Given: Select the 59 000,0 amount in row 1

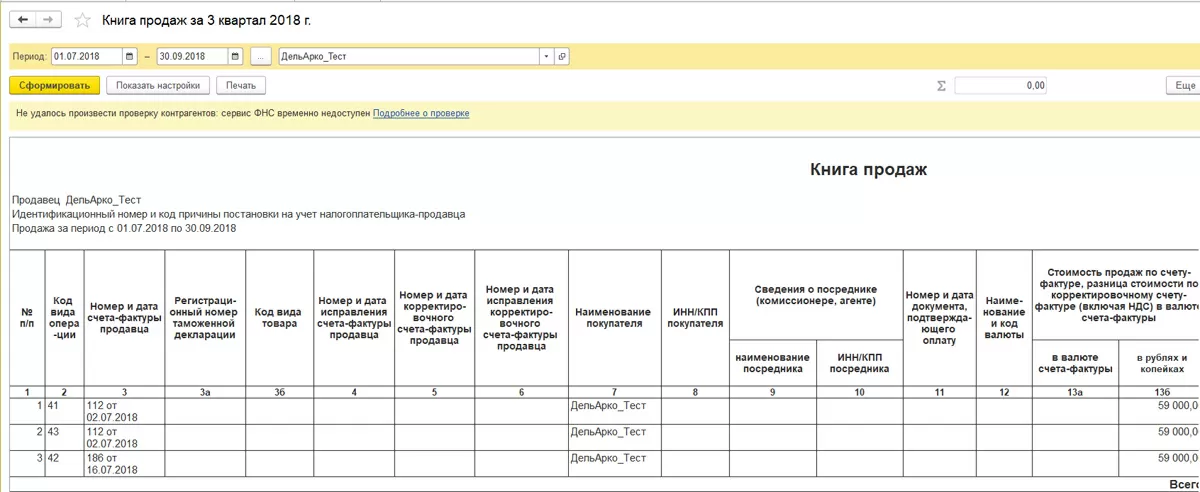Looking at the screenshot, I should point(1160,411).
